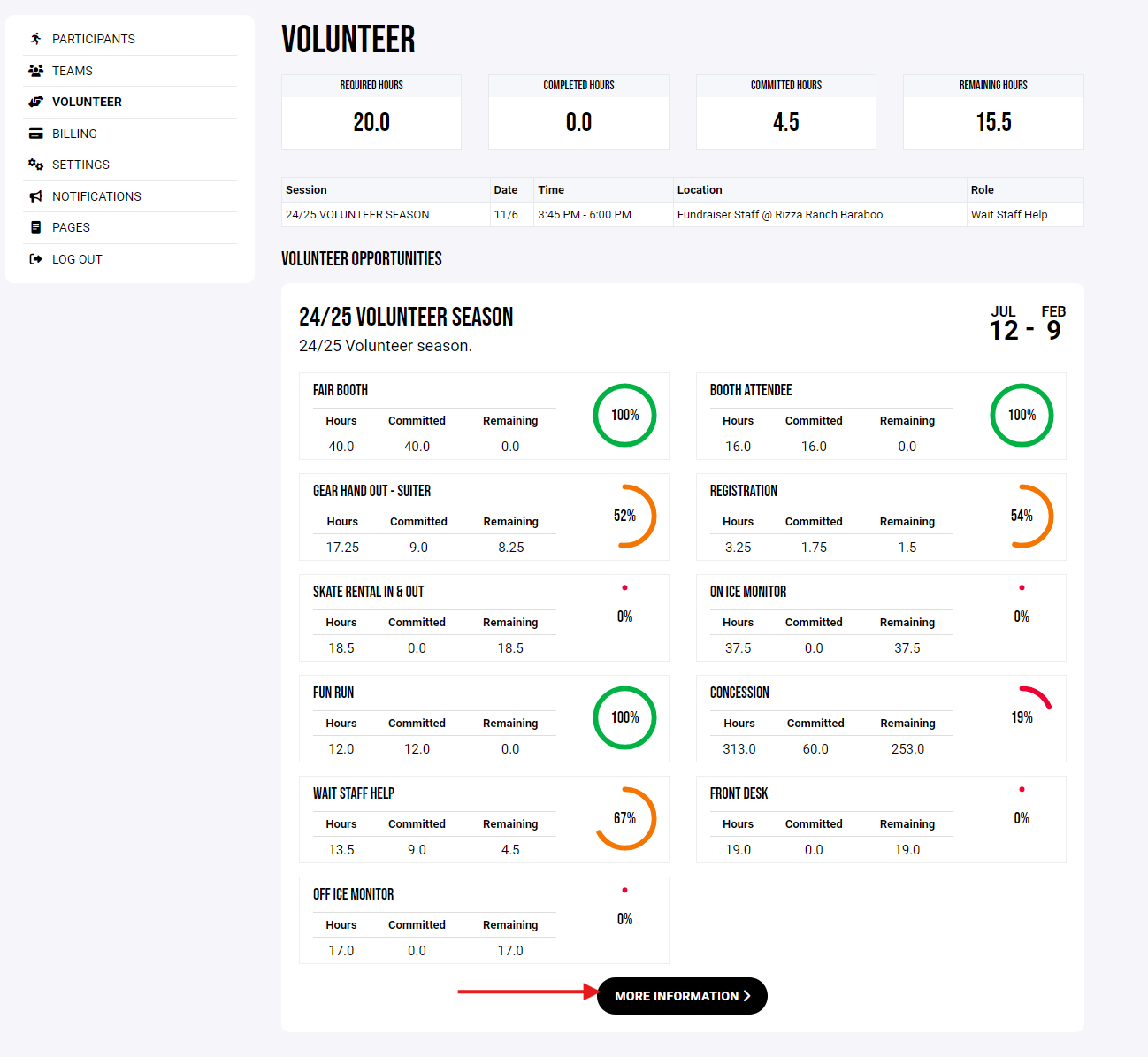Open the Participants menu item
Image resolution: width=1148 pixels, height=1057 pixels.
point(93,39)
